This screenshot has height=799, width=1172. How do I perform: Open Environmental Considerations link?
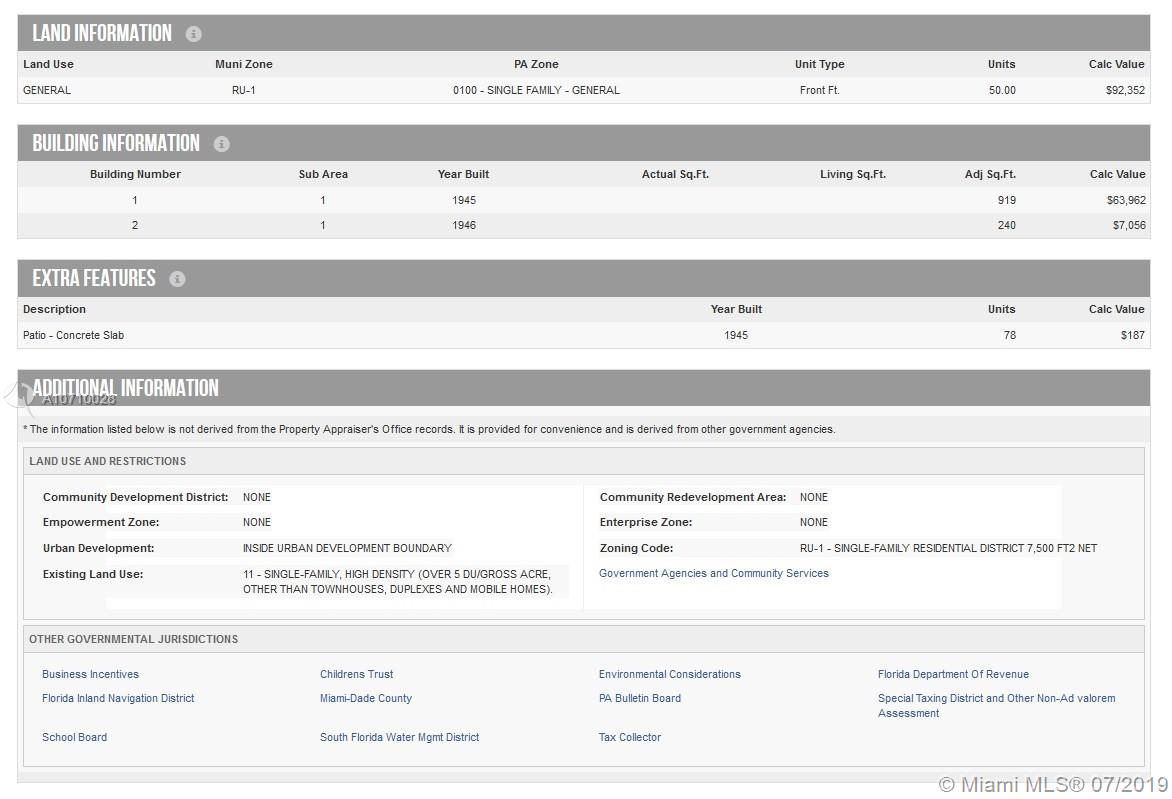669,675
